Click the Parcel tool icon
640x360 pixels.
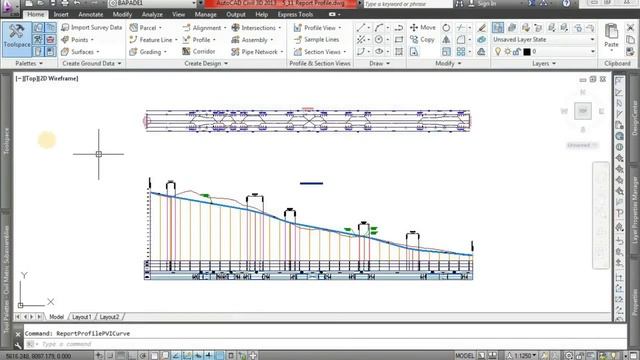[x=133, y=28]
